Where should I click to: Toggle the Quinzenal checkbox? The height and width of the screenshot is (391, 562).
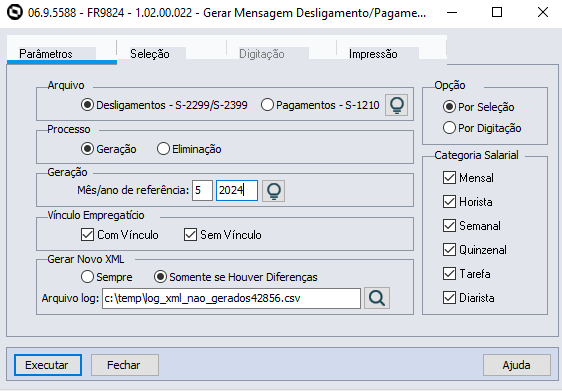click(x=475, y=249)
